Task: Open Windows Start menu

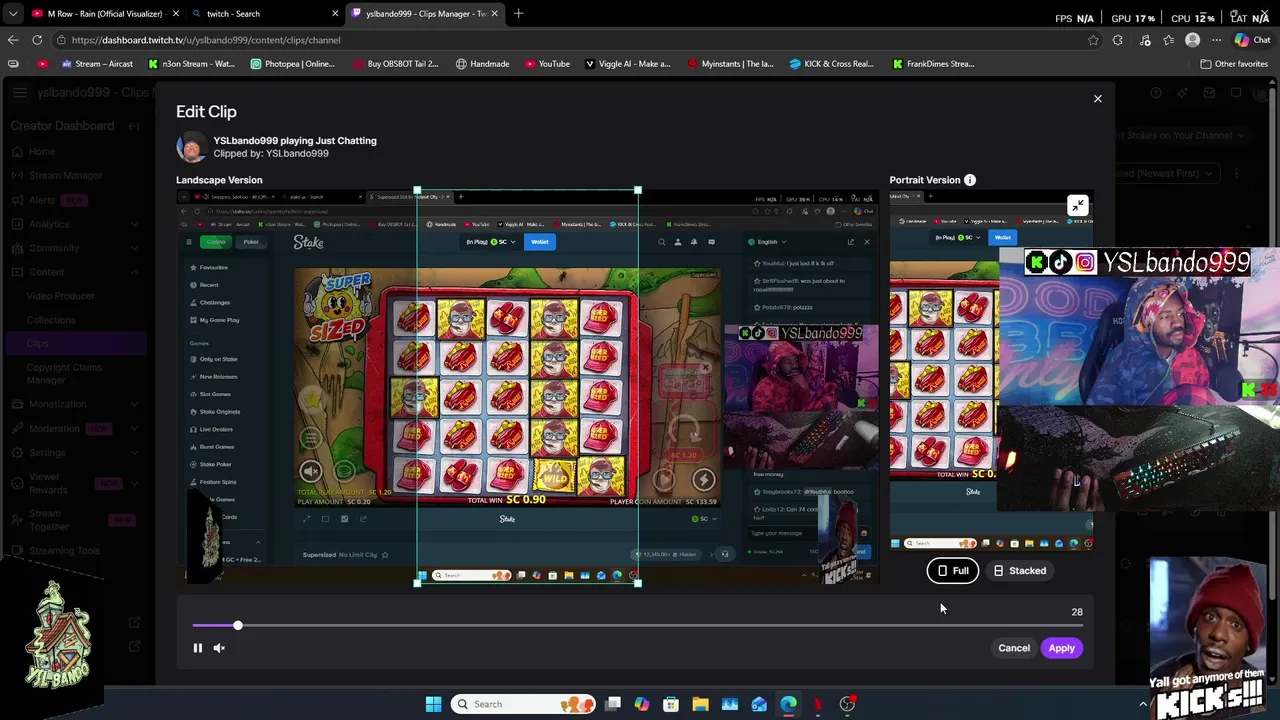Action: (433, 704)
